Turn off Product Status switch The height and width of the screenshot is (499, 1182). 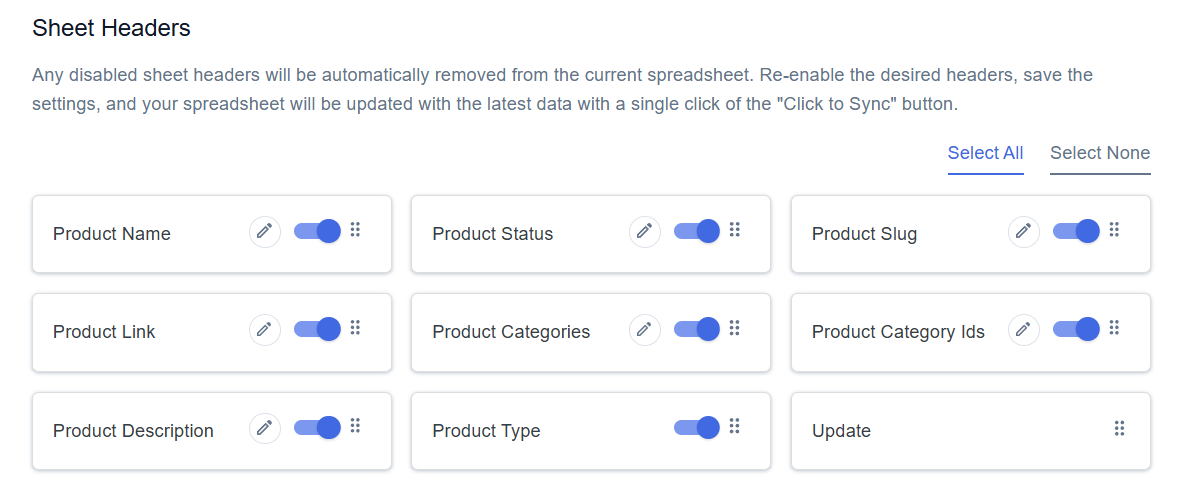(697, 231)
